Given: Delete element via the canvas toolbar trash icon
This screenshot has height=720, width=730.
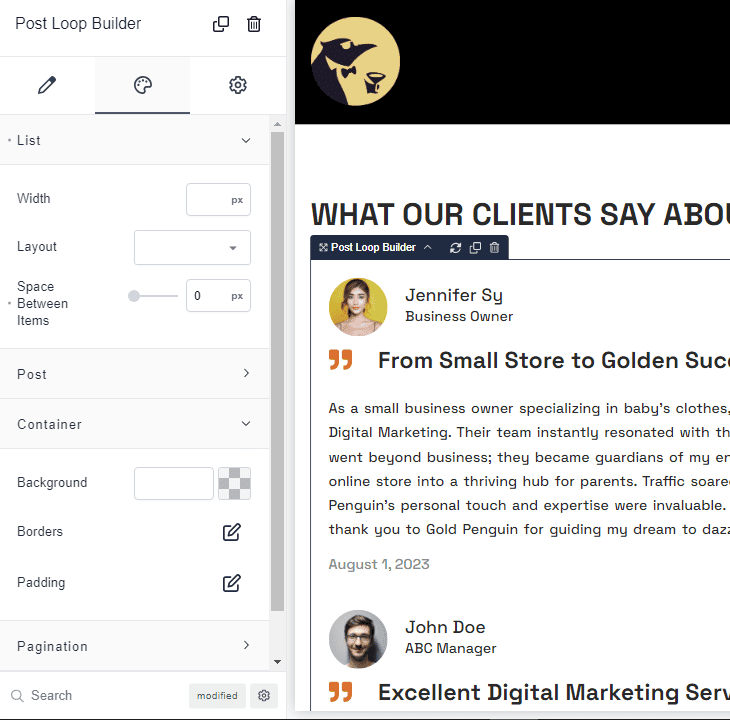Looking at the screenshot, I should [x=494, y=247].
